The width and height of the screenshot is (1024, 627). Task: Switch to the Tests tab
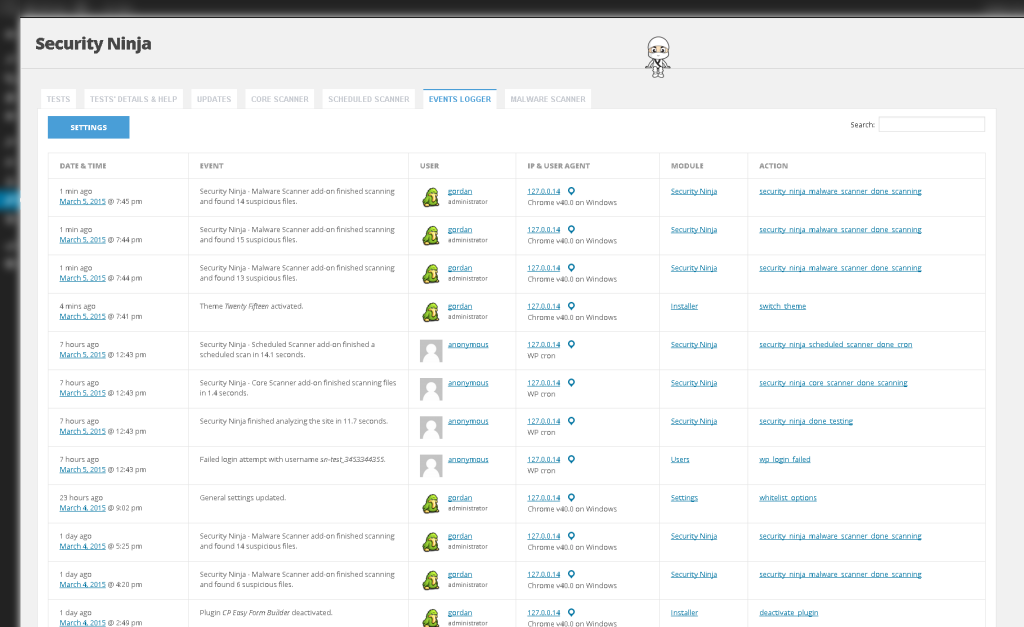tap(57, 98)
